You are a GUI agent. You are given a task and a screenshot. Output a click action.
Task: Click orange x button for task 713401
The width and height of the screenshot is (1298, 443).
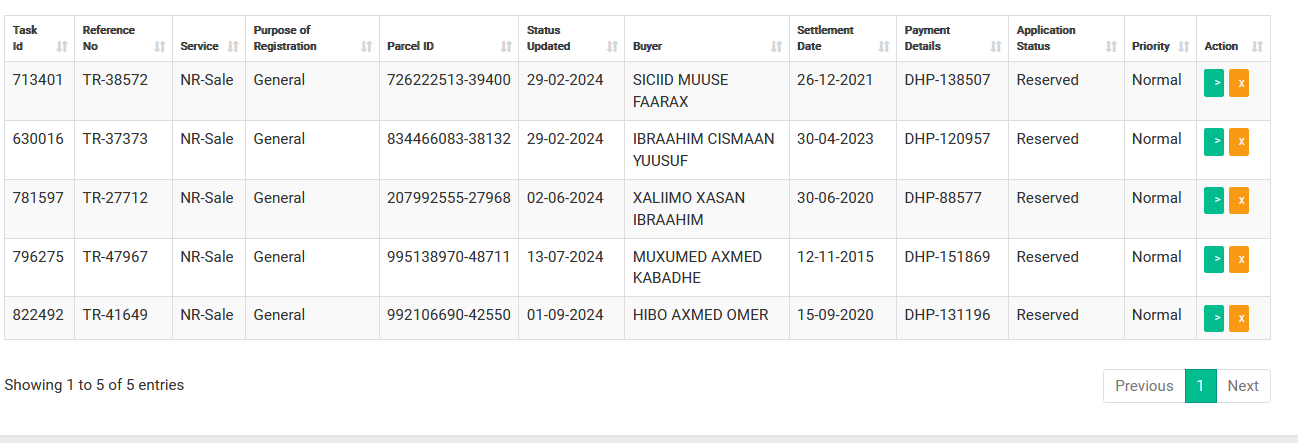coord(1239,83)
